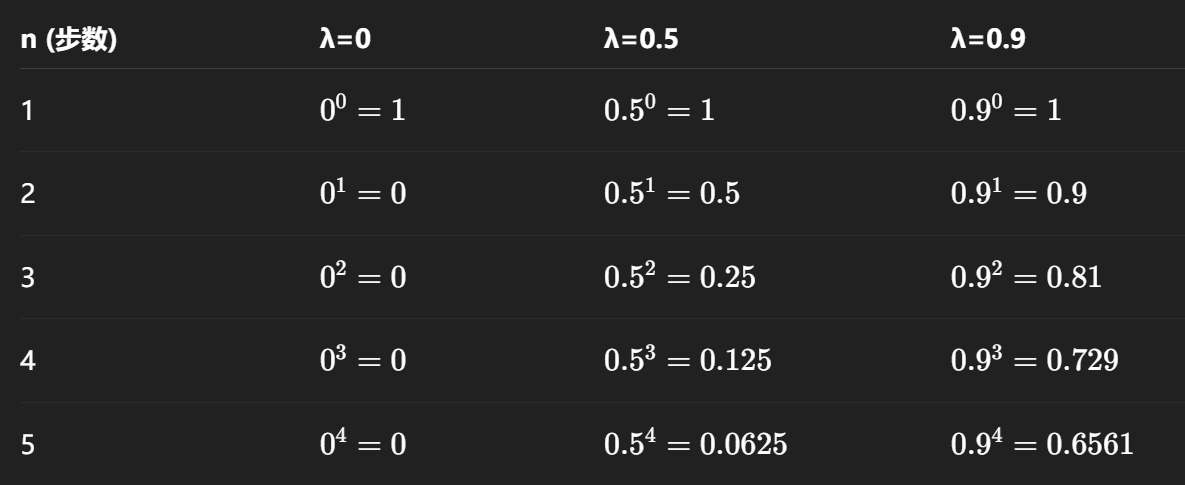
Task: Click the 0.5^1 = 0.5 formula
Action: 672,193
